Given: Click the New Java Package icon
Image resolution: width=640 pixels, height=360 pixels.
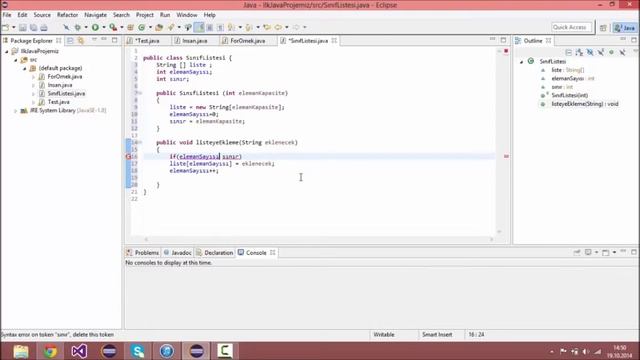Looking at the screenshot, I should tap(131, 27).
